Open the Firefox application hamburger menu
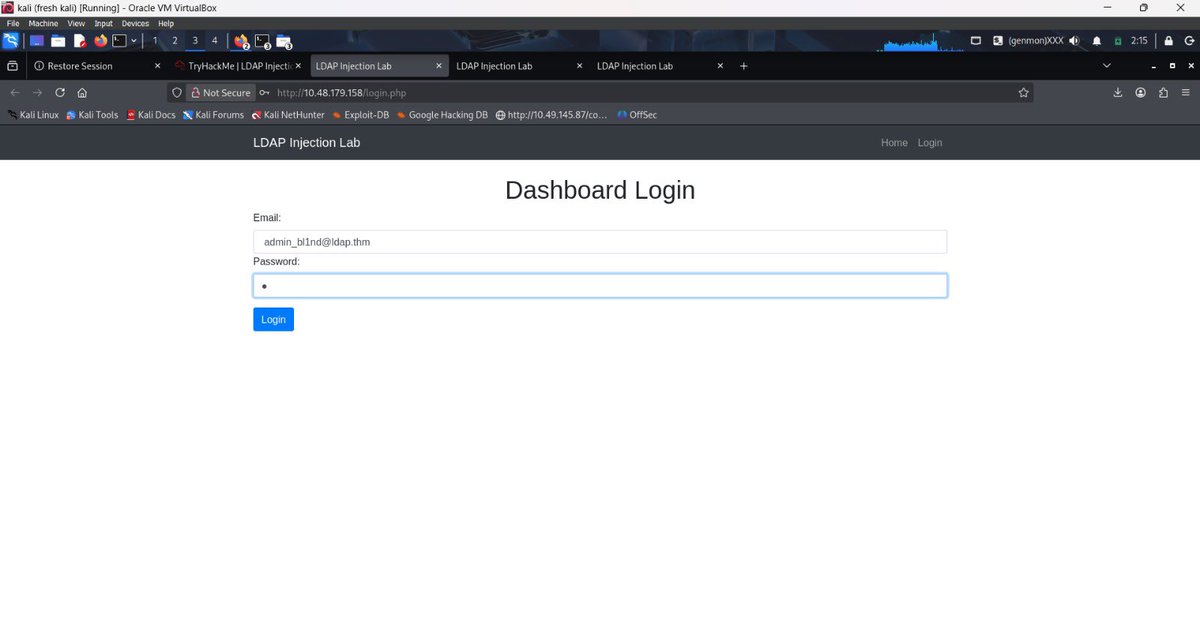This screenshot has width=1200, height=618. pos(1185,92)
